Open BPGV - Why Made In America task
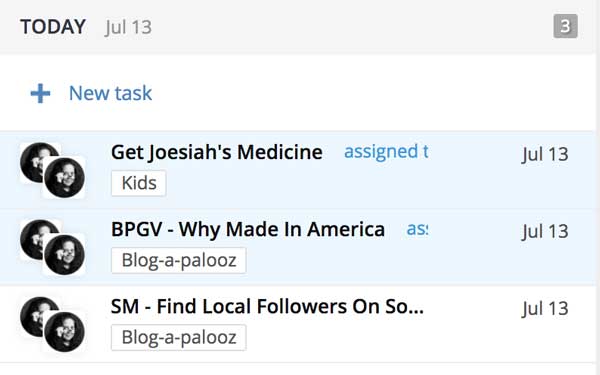The width and height of the screenshot is (600, 375). coord(248,230)
